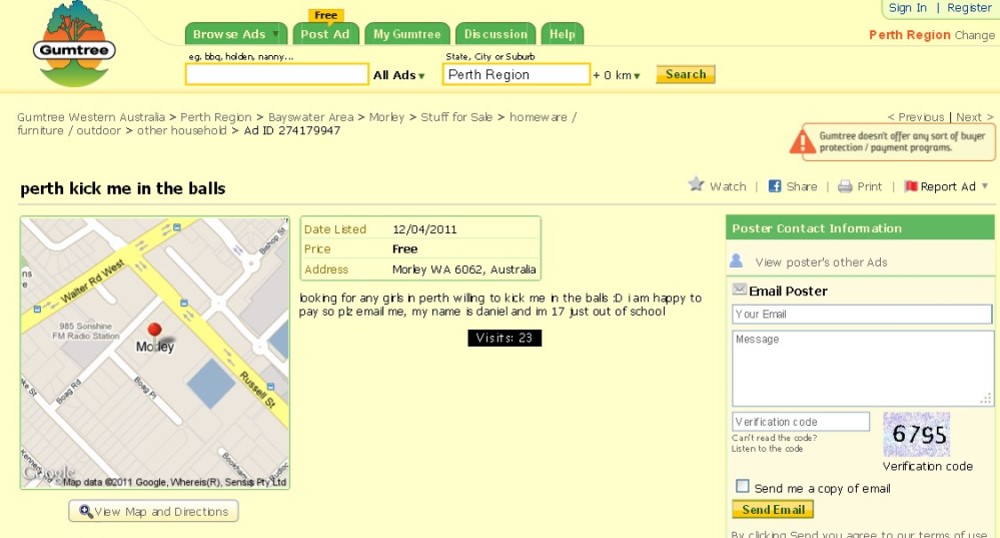The image size is (1000, 538).
Task: Click the Gumtree logo
Action: (75, 44)
